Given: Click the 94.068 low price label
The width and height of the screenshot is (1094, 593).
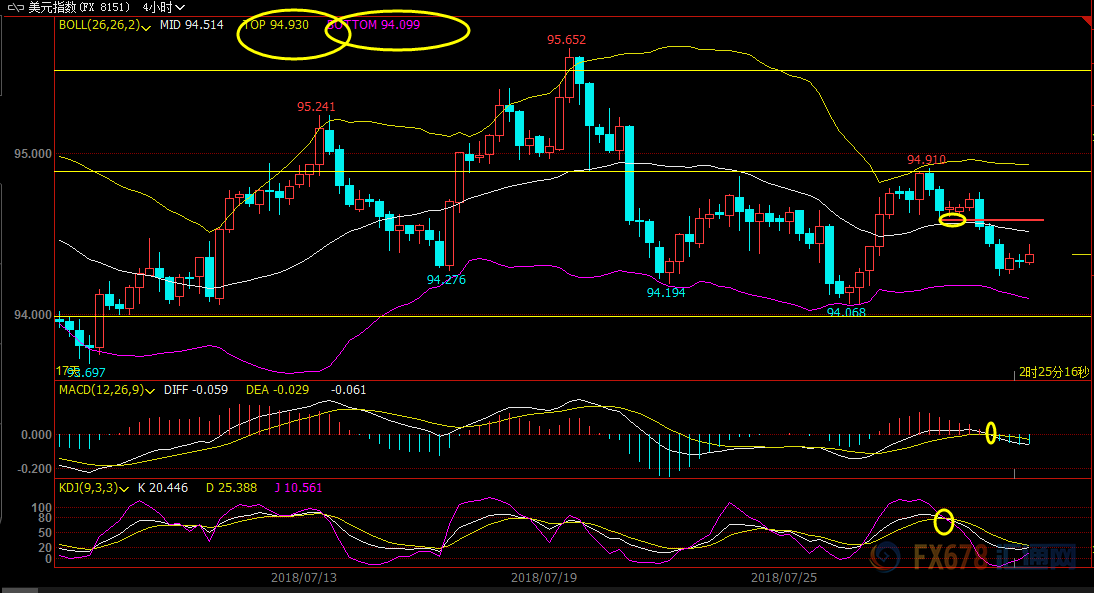Looking at the screenshot, I should [x=846, y=312].
